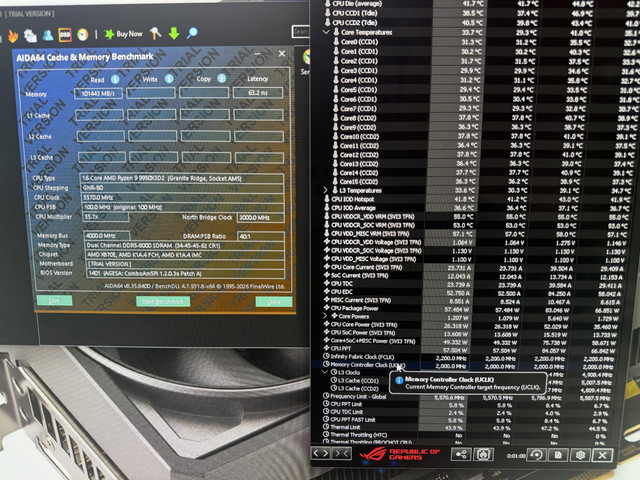Expand the L3 Temperatures group

[x=325, y=190]
